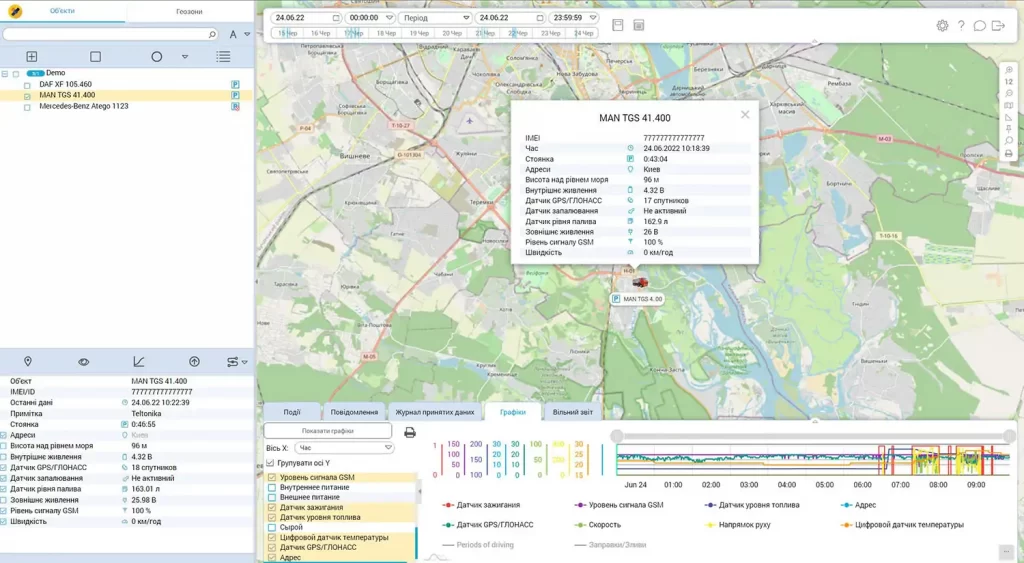Open the Вісь X Час dropdown
The image size is (1024, 563).
344,448
